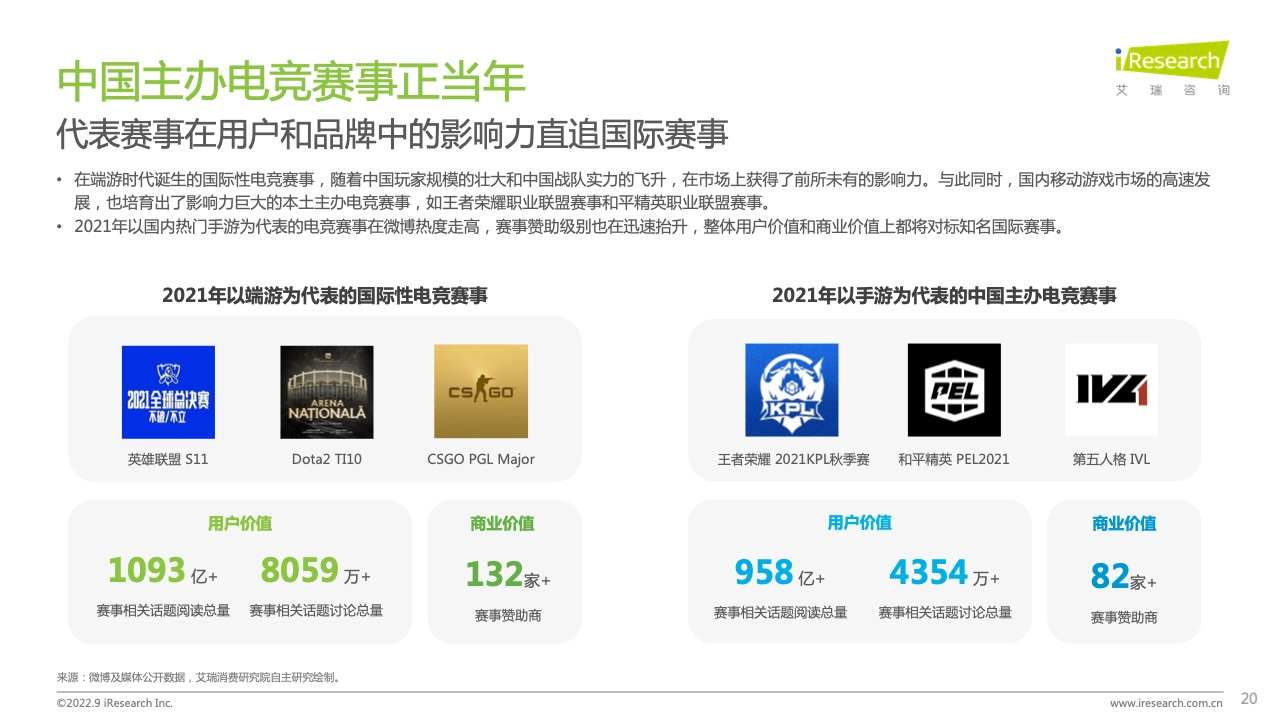This screenshot has width=1280, height=720.
Task: Click the ©2022.9 iResearch Inc. footer
Action: point(115,703)
